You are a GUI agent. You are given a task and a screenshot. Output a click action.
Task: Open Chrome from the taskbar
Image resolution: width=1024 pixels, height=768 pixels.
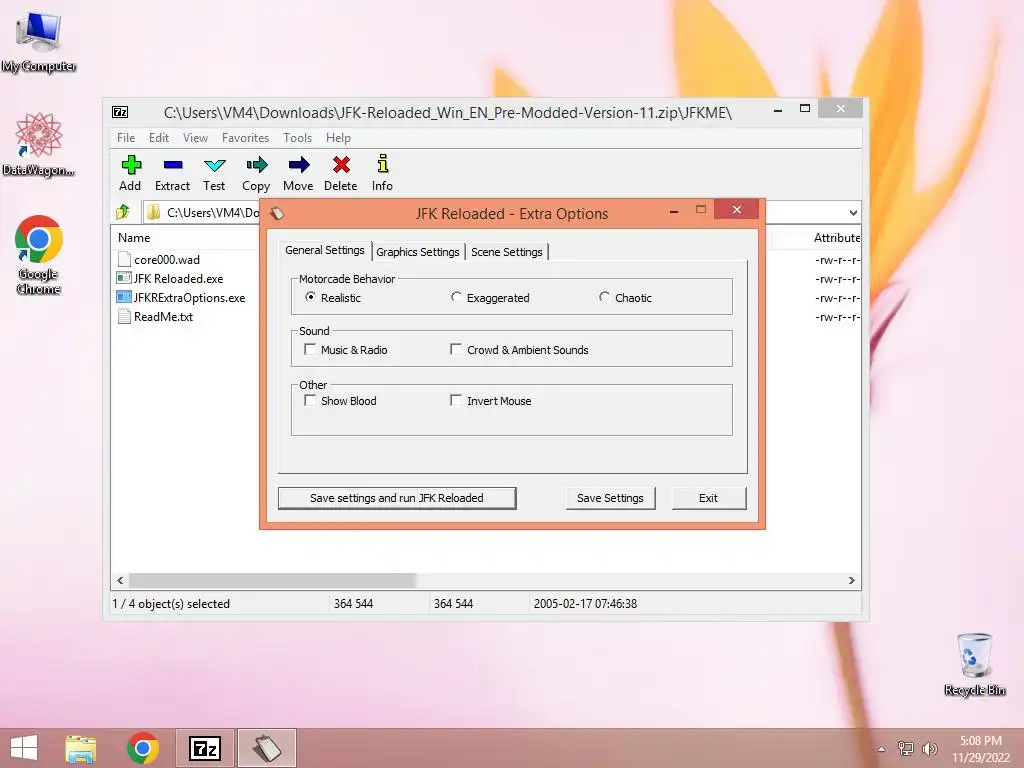click(x=142, y=748)
